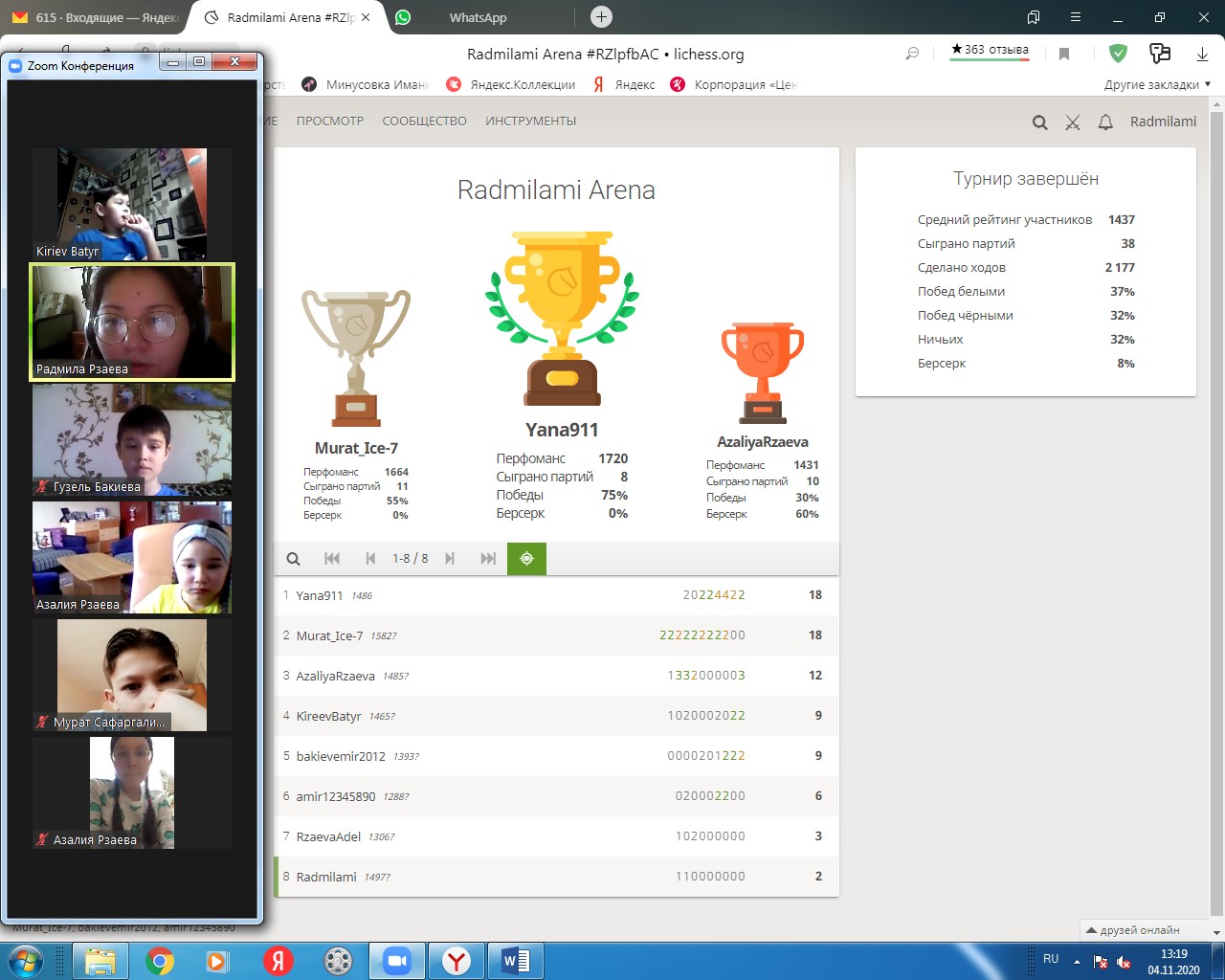The height and width of the screenshot is (980, 1225).
Task: Open the ИНСТРУМЕНТЫ menu
Action: point(530,122)
